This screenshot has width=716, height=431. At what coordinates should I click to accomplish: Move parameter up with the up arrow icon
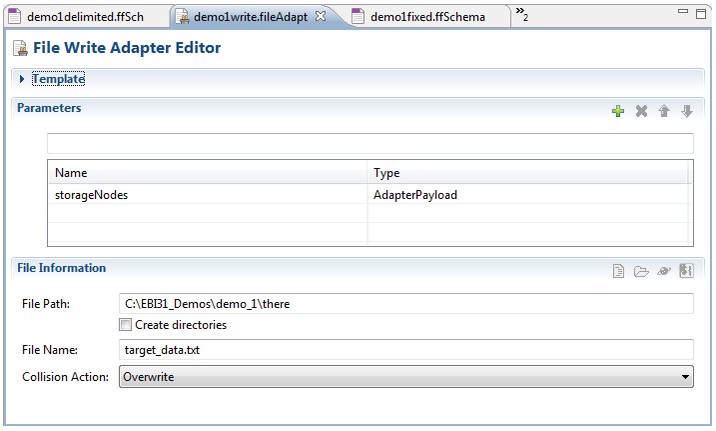coord(664,111)
